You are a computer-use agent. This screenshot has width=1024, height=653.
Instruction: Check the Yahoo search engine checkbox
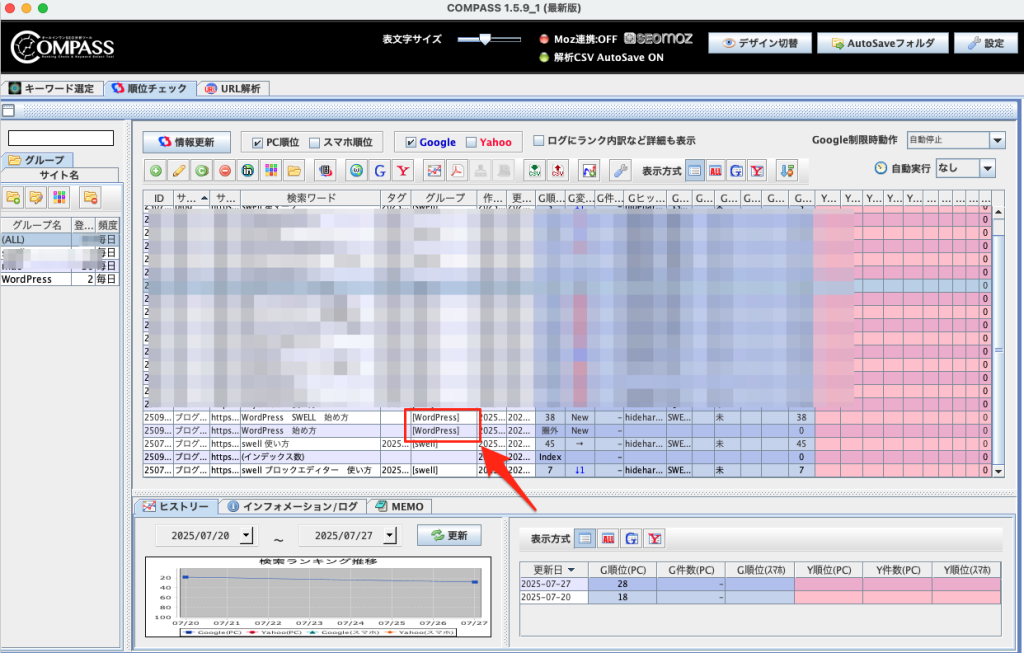(470, 142)
